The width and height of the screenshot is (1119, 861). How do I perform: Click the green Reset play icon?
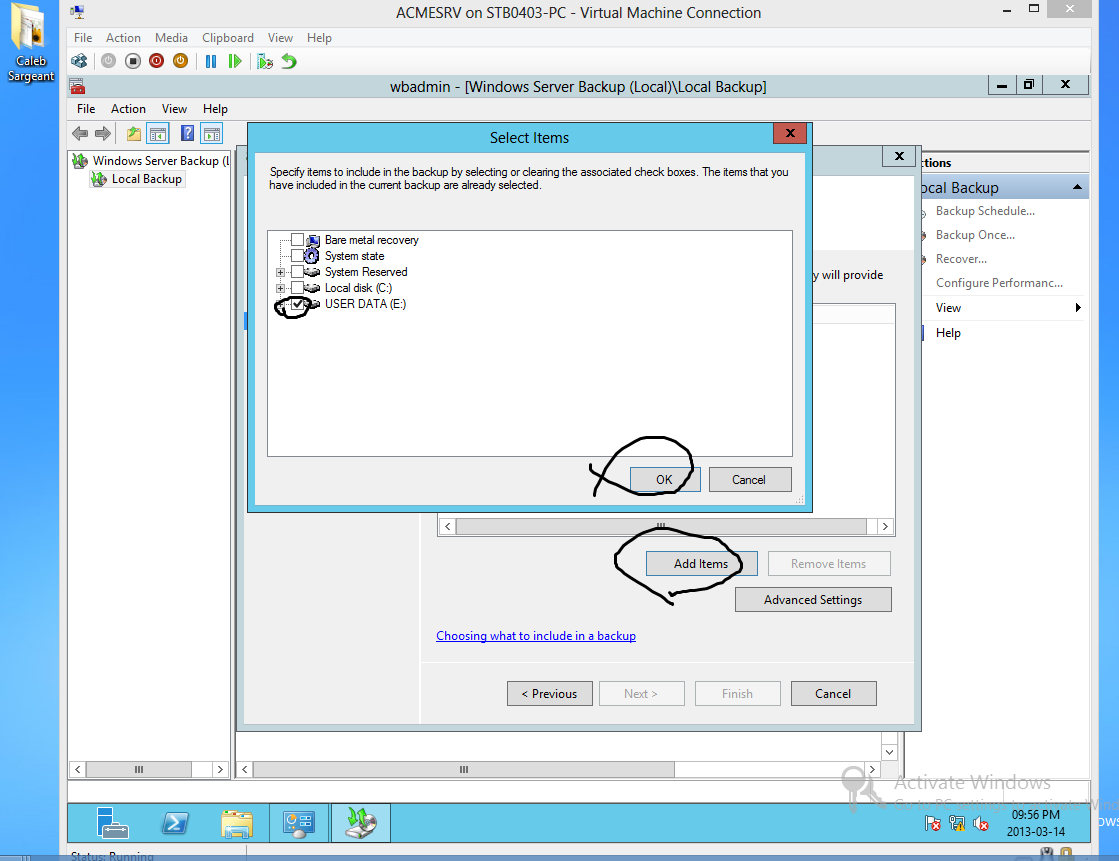(235, 61)
